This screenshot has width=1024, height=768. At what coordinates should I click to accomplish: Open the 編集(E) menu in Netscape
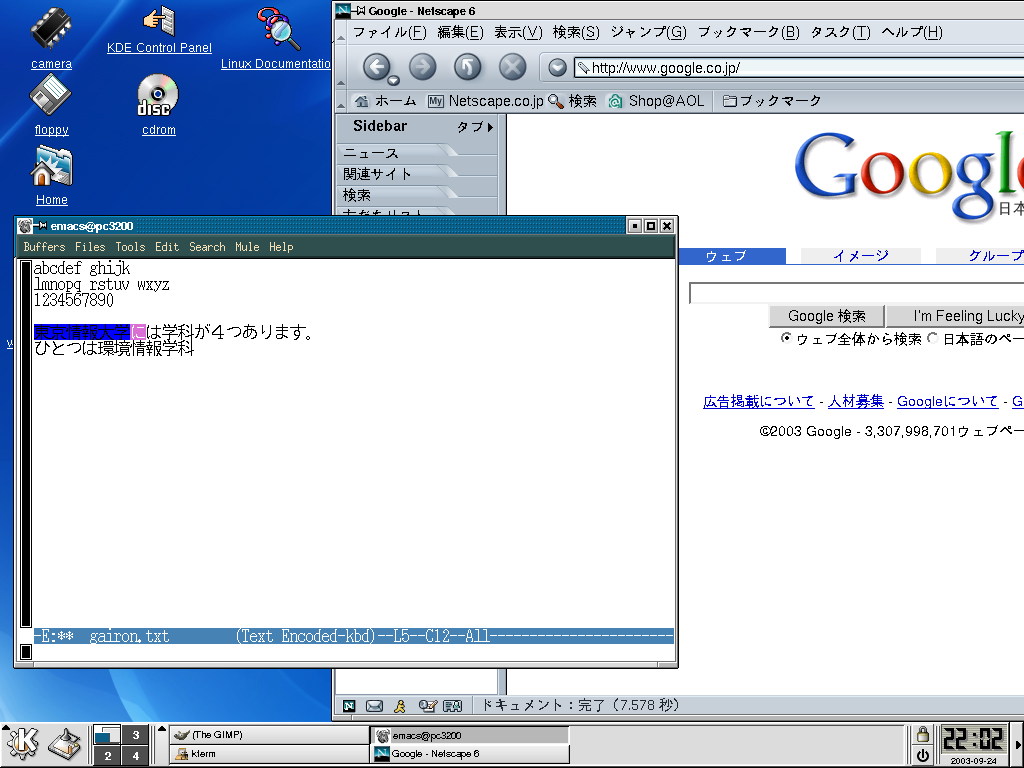[460, 32]
